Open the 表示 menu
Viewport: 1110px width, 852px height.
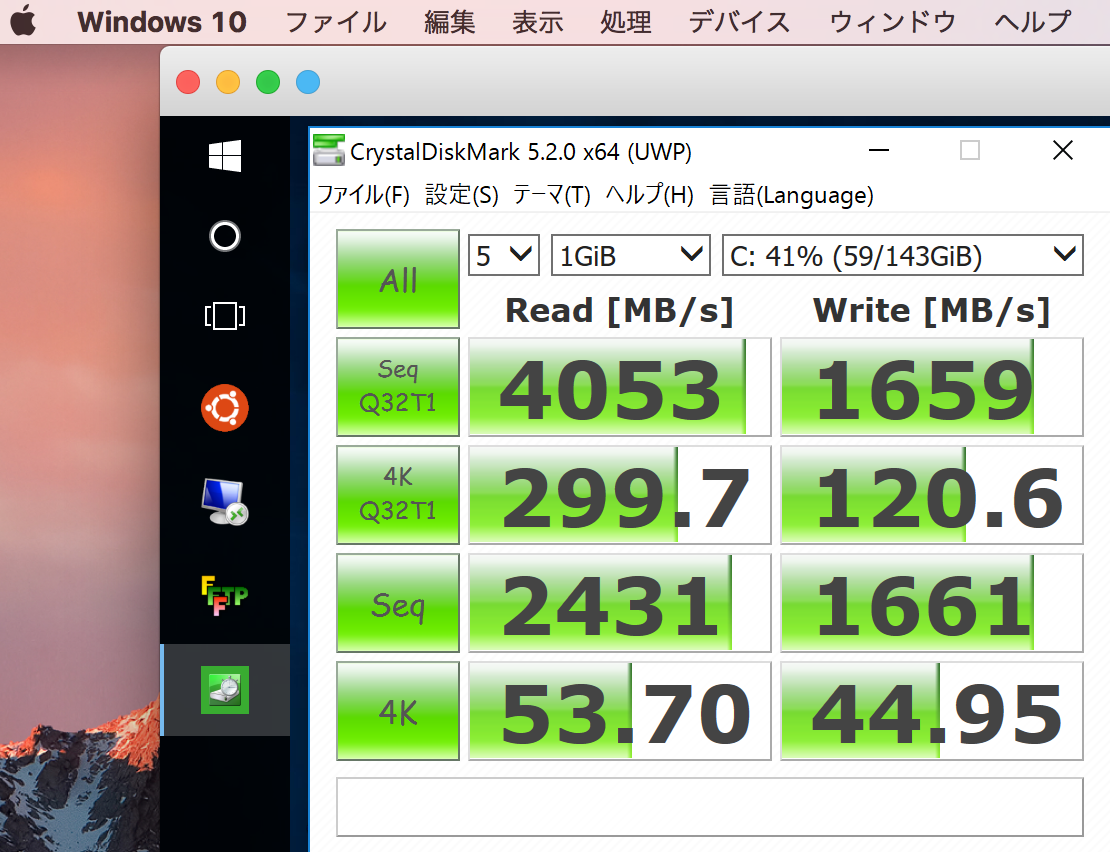coord(538,22)
